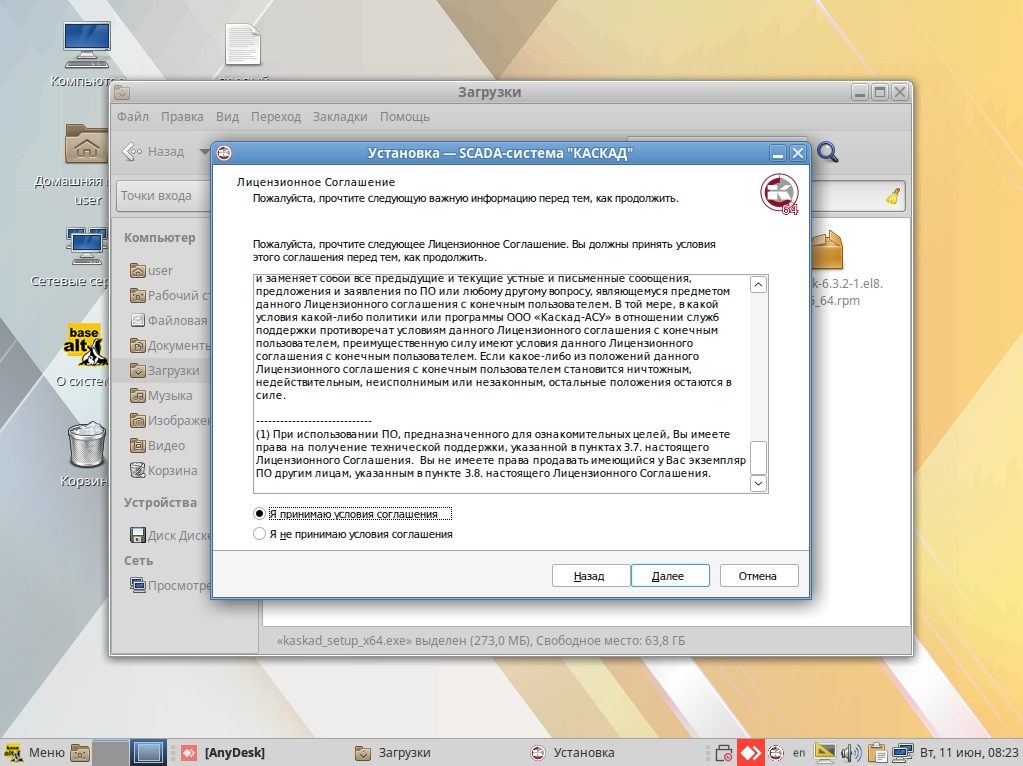Open the Файл menu
Screen dimensions: 1023x766
click(x=132, y=117)
